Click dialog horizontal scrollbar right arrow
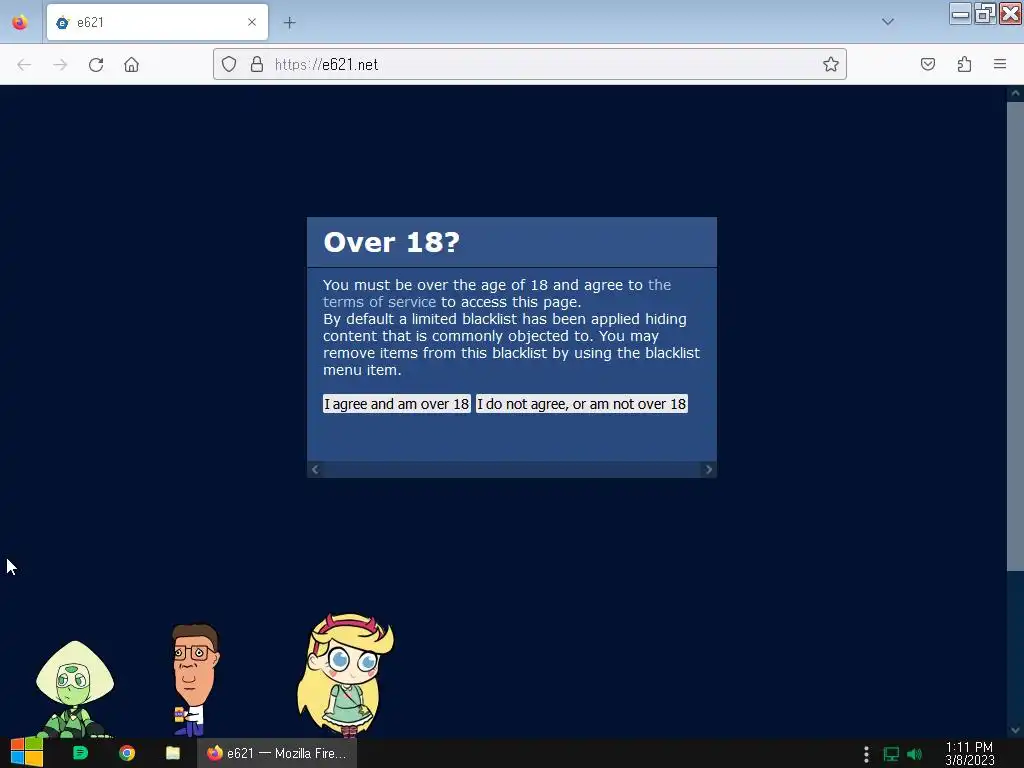The width and height of the screenshot is (1024, 768). pos(709,470)
